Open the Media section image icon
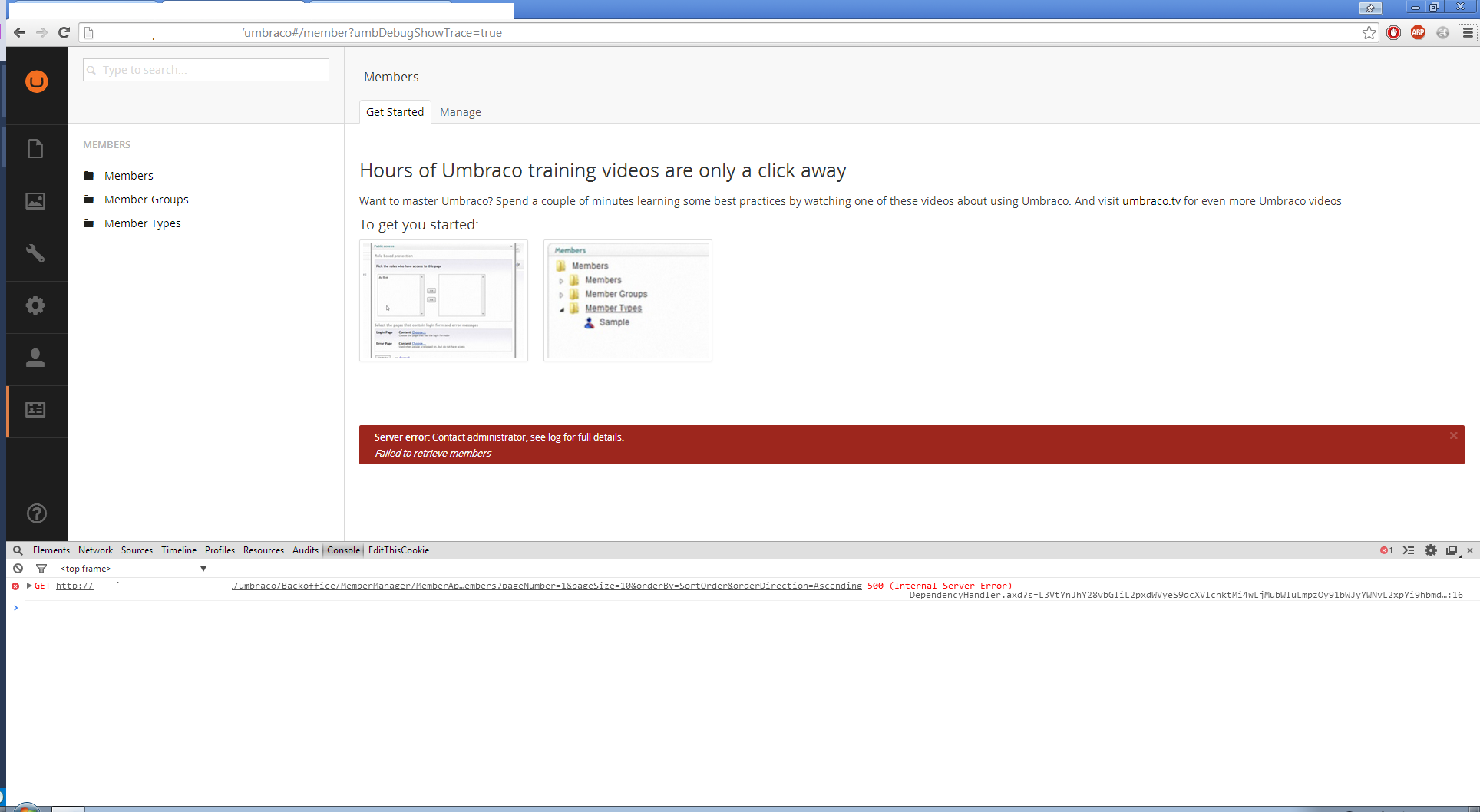 point(35,201)
